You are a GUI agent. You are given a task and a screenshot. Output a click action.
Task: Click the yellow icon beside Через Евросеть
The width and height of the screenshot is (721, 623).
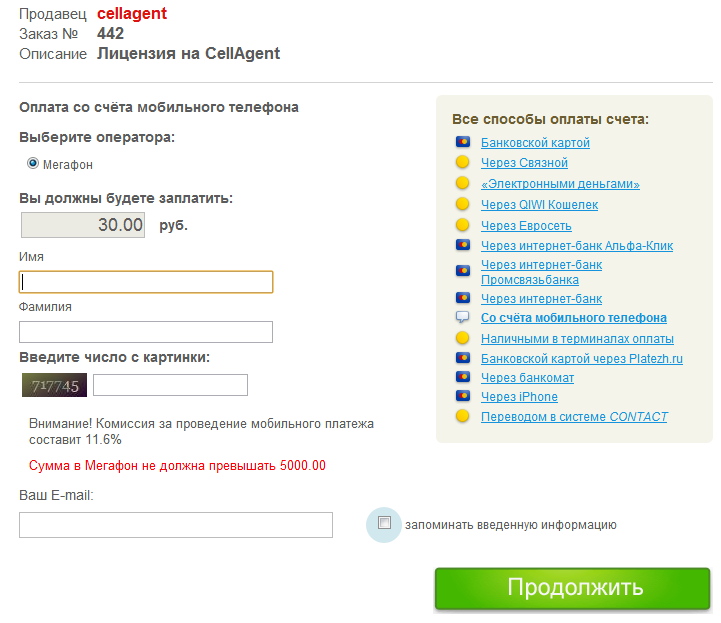click(462, 225)
